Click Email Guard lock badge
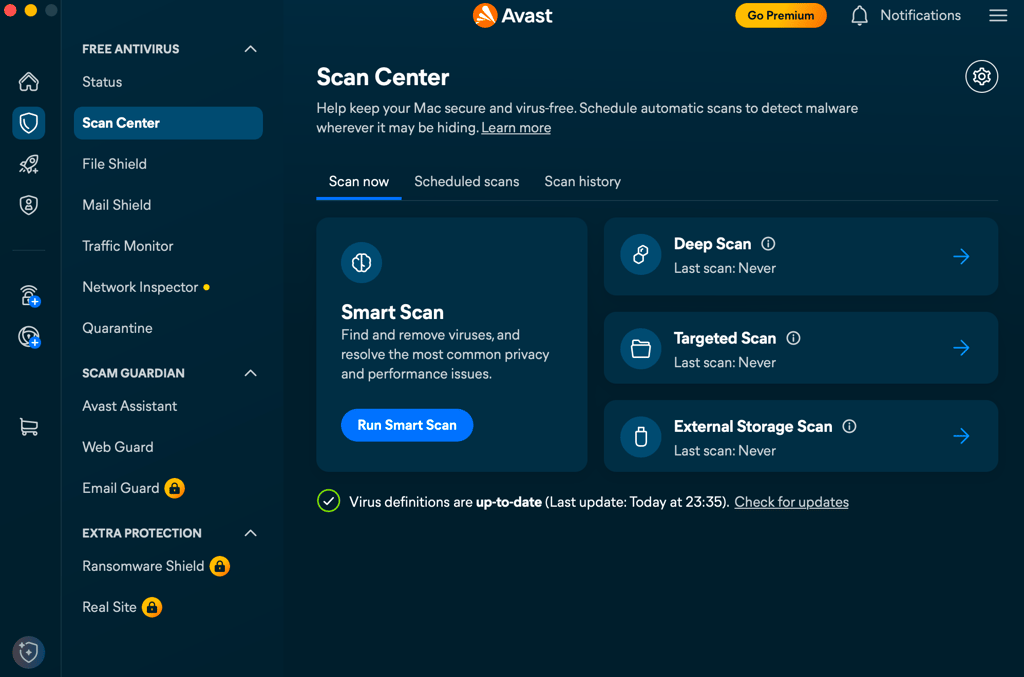 coord(174,488)
